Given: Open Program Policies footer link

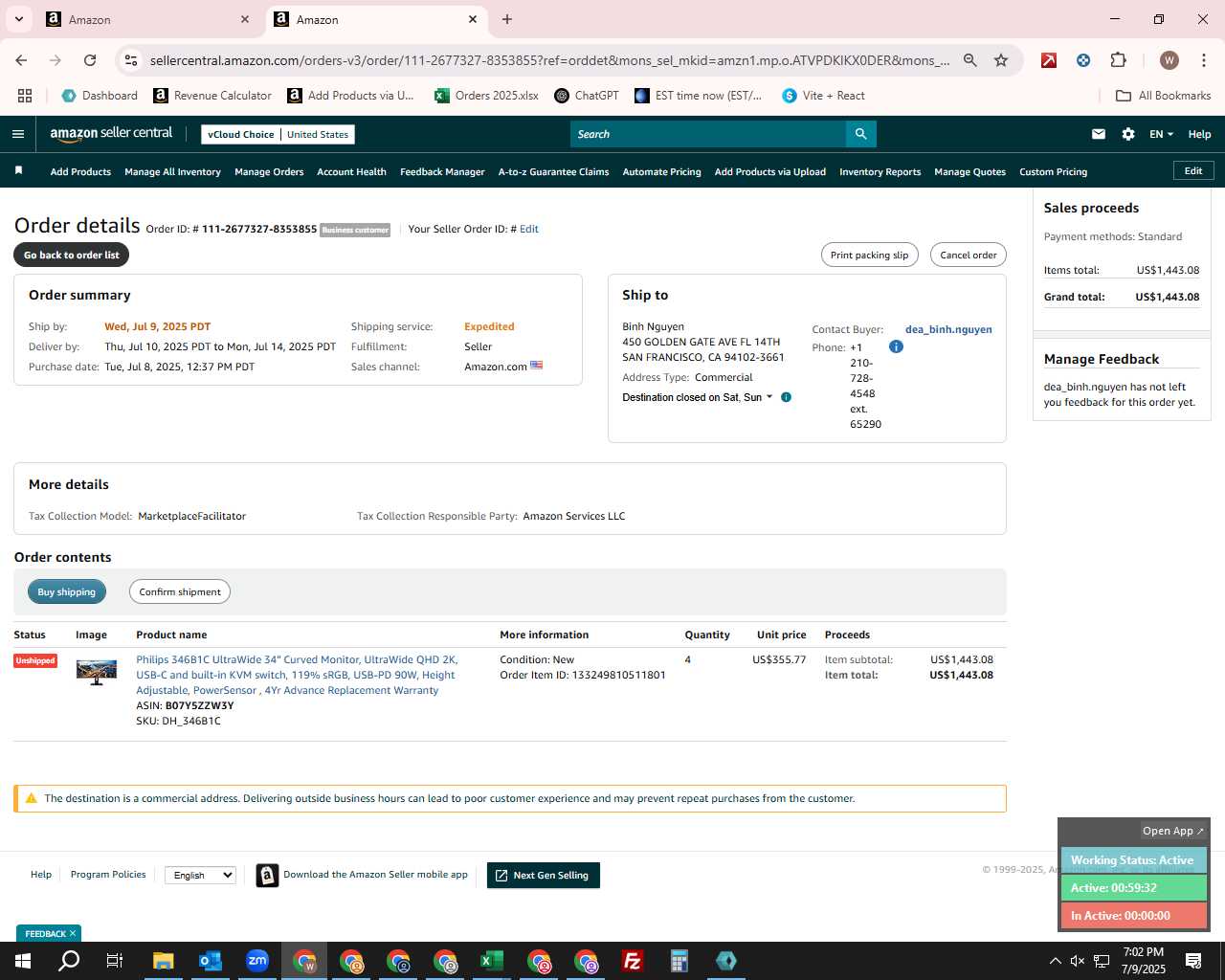Looking at the screenshot, I should click(x=108, y=874).
